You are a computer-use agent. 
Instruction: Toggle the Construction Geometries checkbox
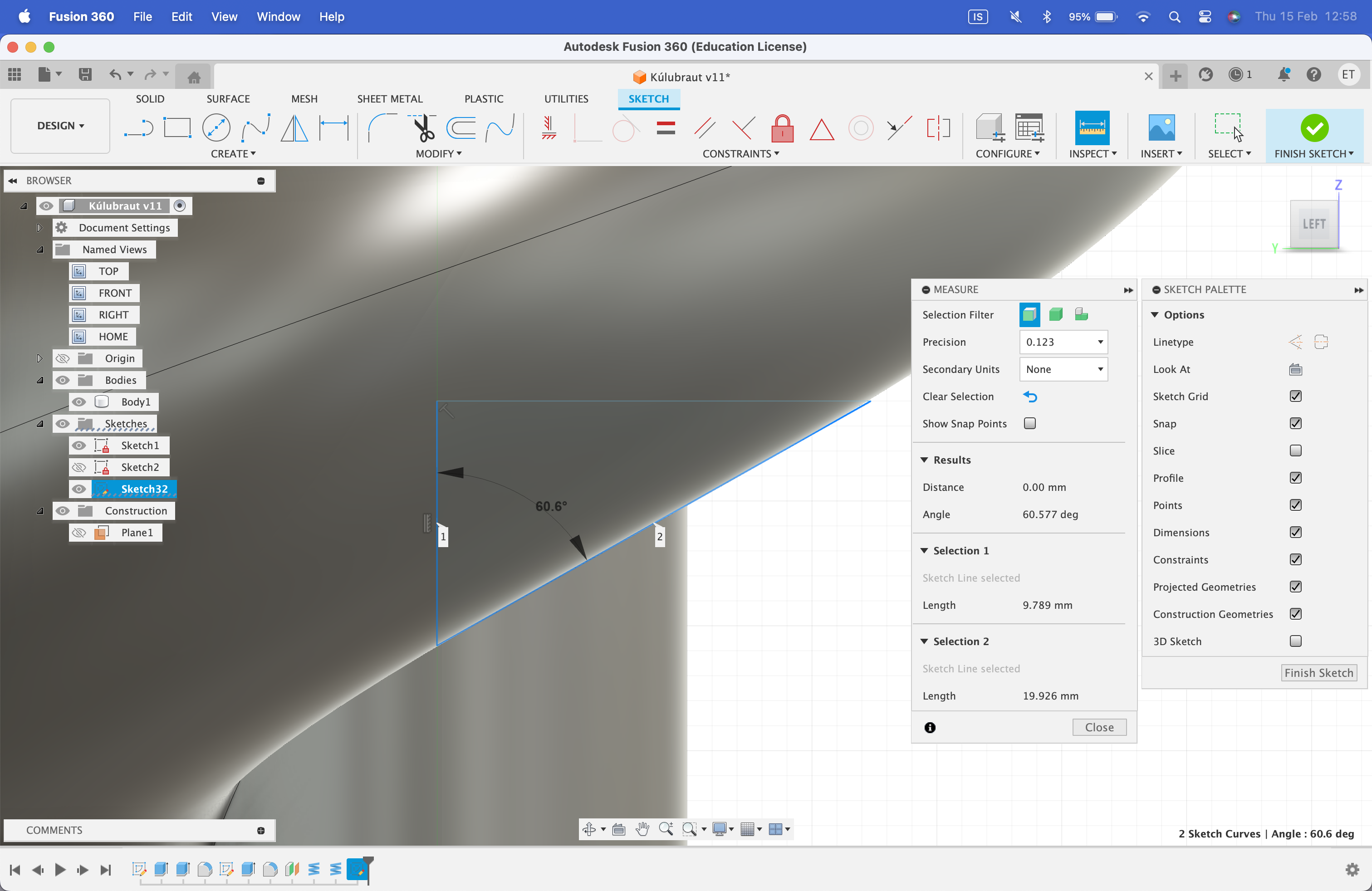tap(1295, 614)
